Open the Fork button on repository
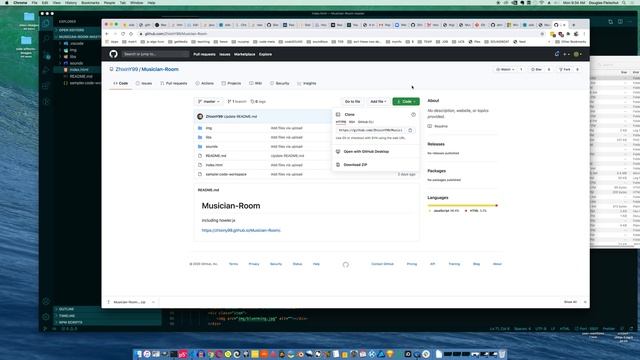This screenshot has height=360, width=640. [x=565, y=69]
